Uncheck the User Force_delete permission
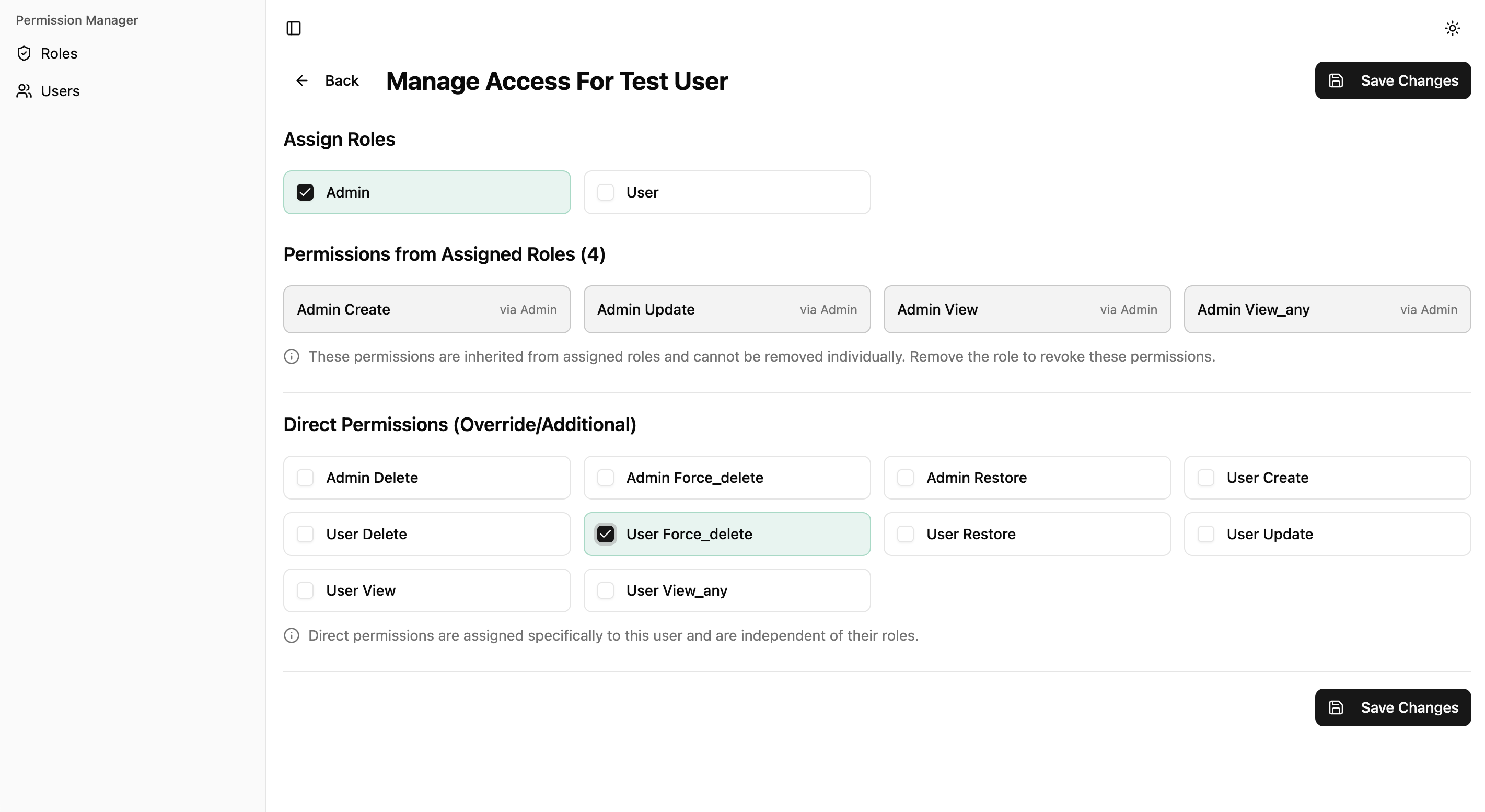This screenshot has height=812, width=1485. 606,533
